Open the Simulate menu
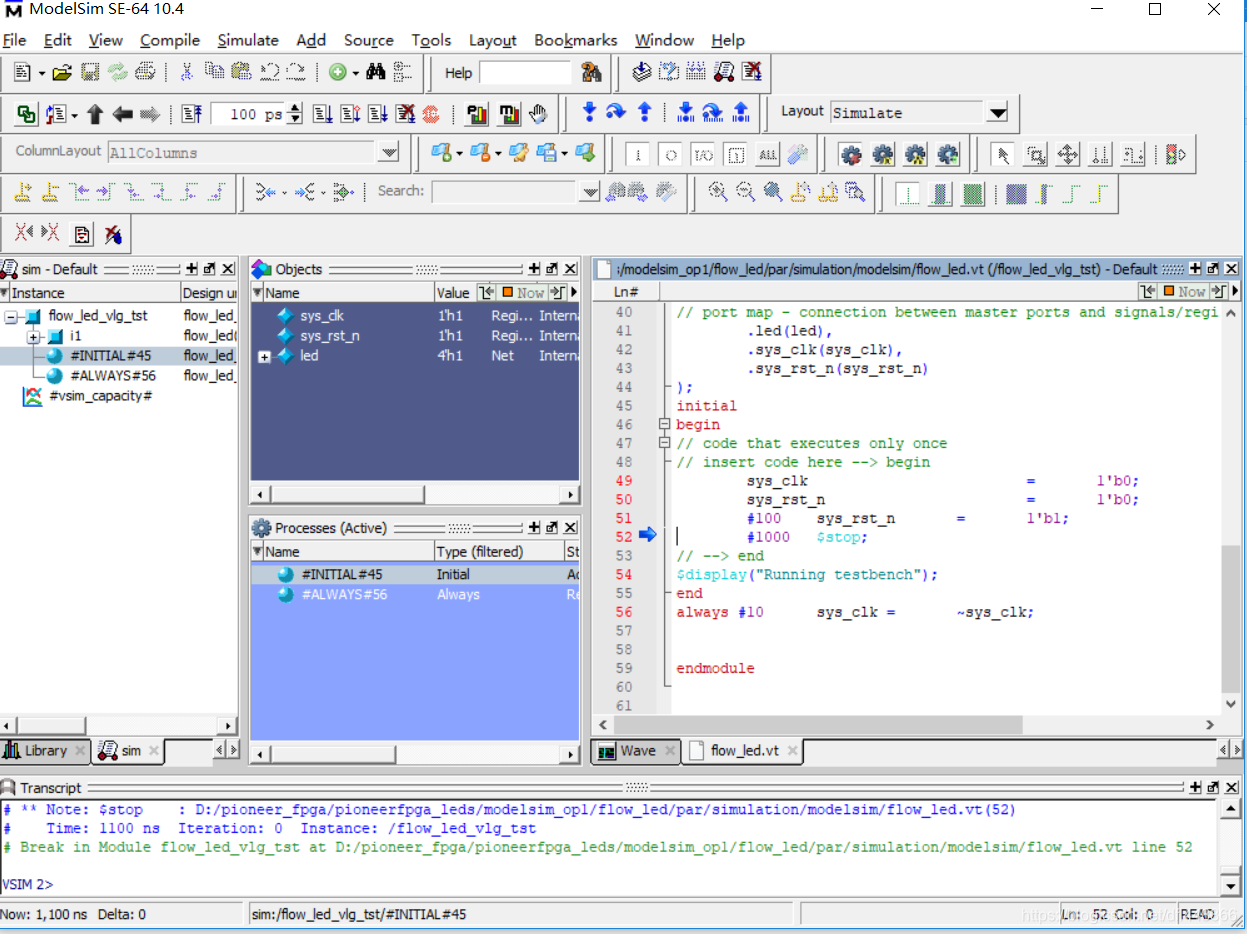 click(248, 40)
